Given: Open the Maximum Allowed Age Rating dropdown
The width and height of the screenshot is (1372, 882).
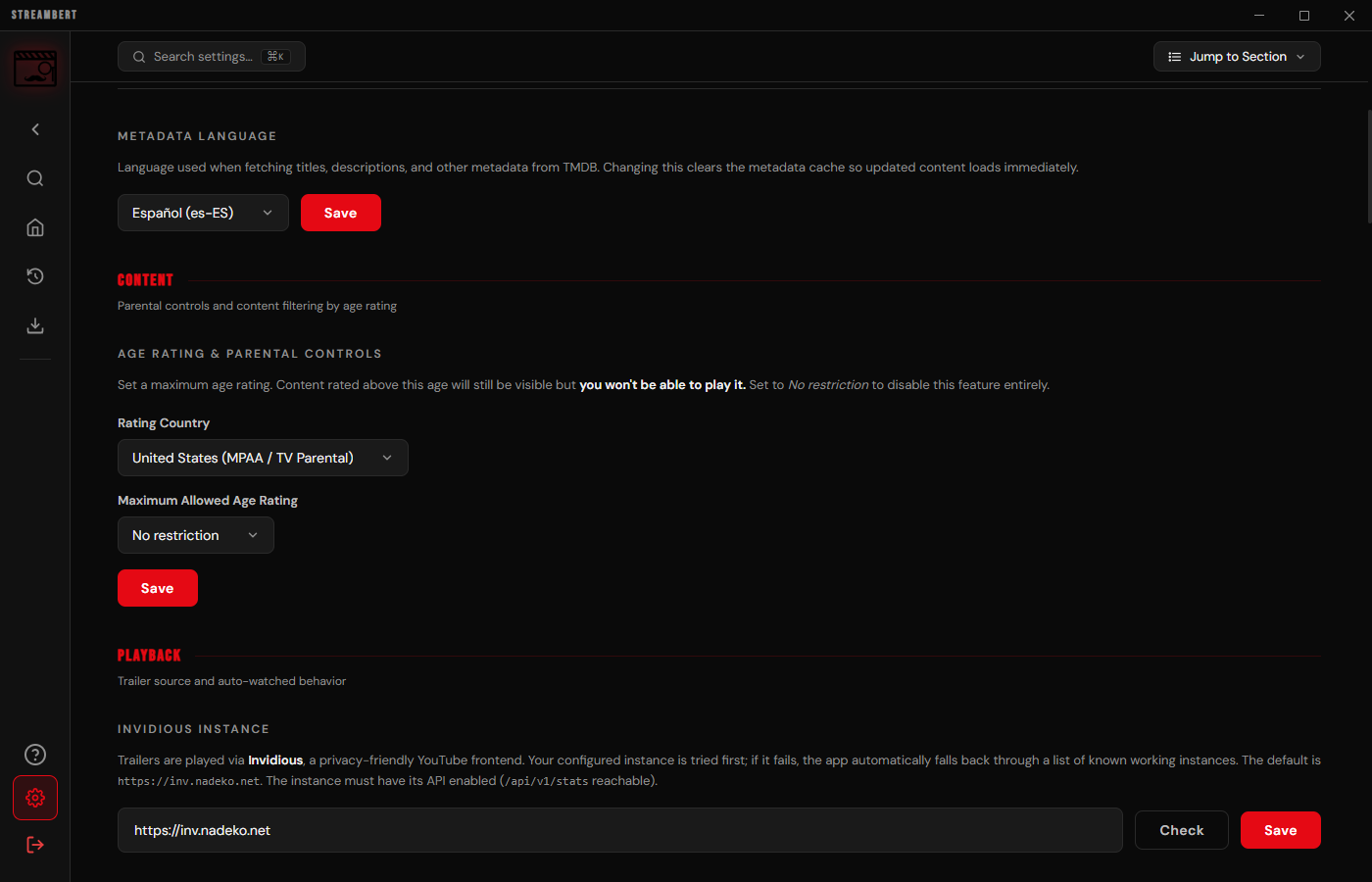Looking at the screenshot, I should tap(196, 535).
